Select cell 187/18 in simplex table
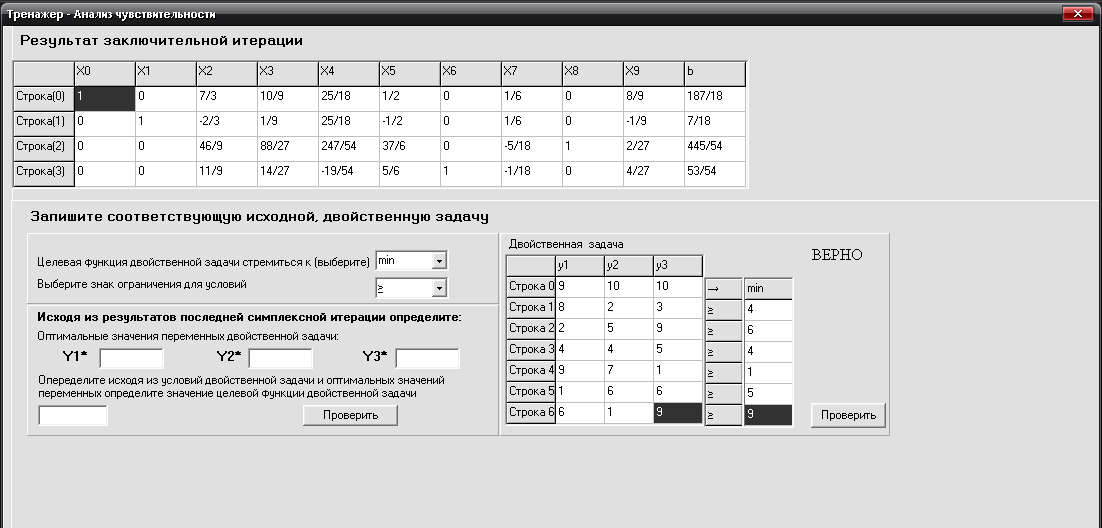Screen dimensions: 1102x528 [x=715, y=98]
